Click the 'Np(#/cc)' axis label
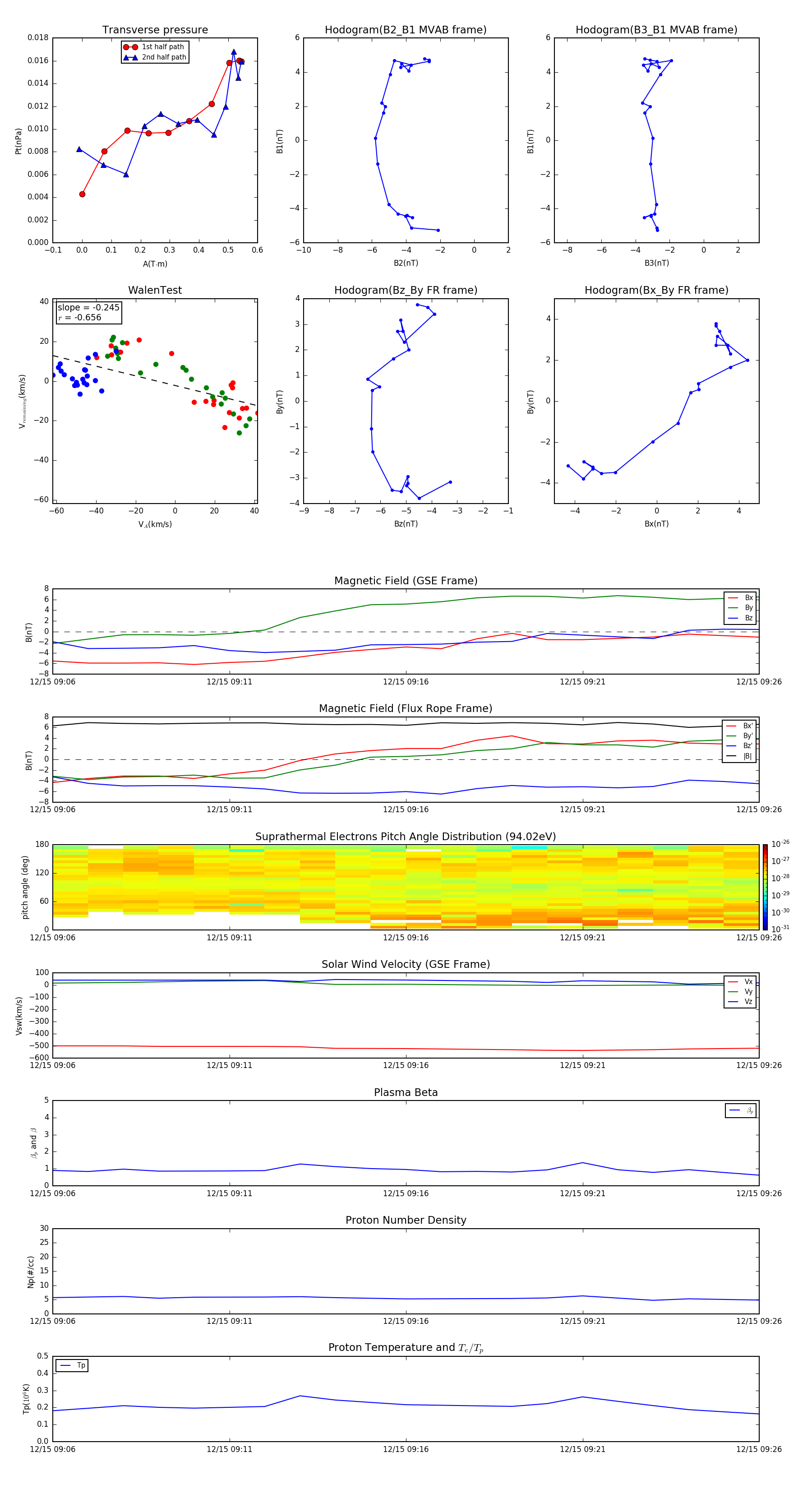 click(31, 1272)
